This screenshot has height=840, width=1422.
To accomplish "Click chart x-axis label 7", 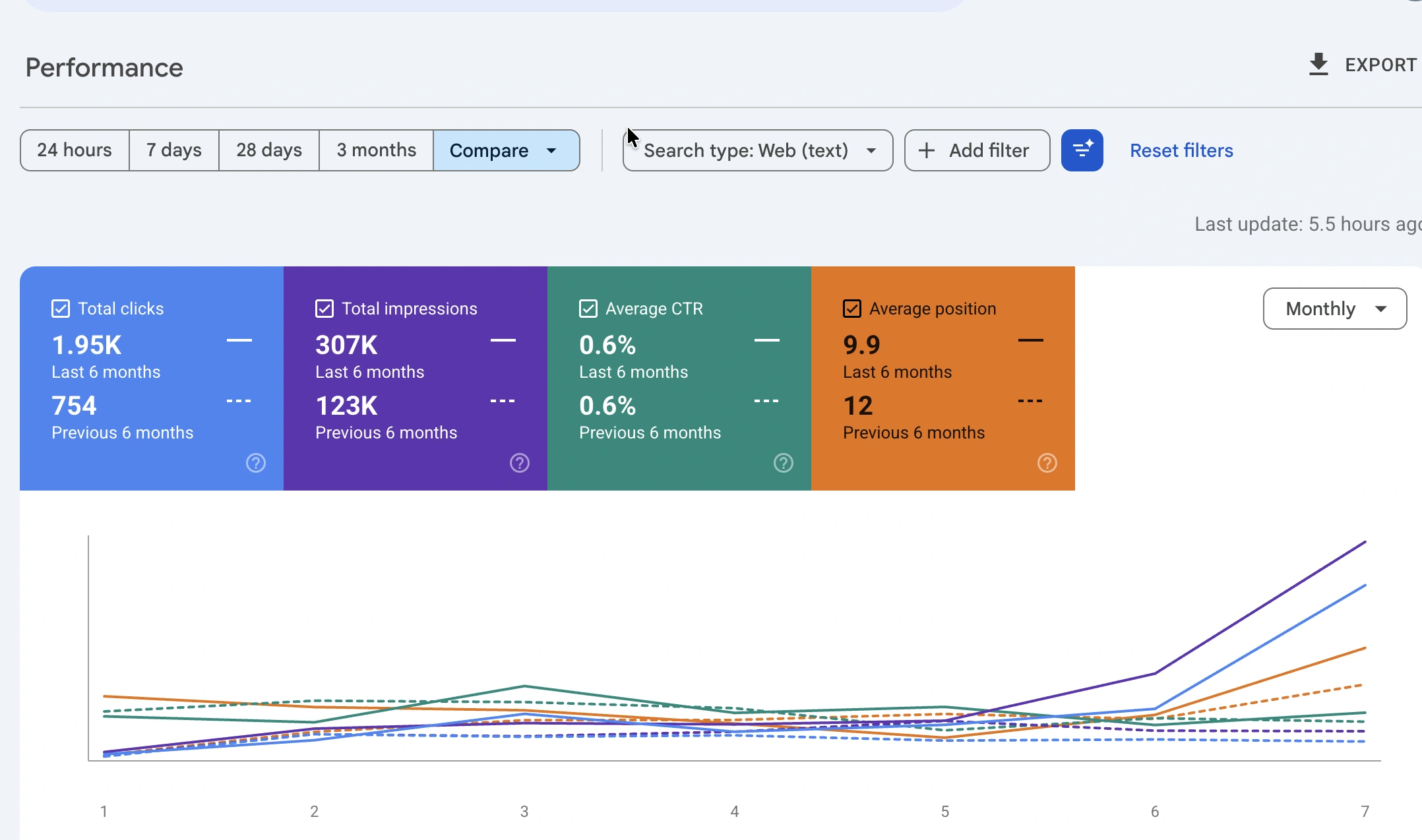I will click(x=1365, y=812).
